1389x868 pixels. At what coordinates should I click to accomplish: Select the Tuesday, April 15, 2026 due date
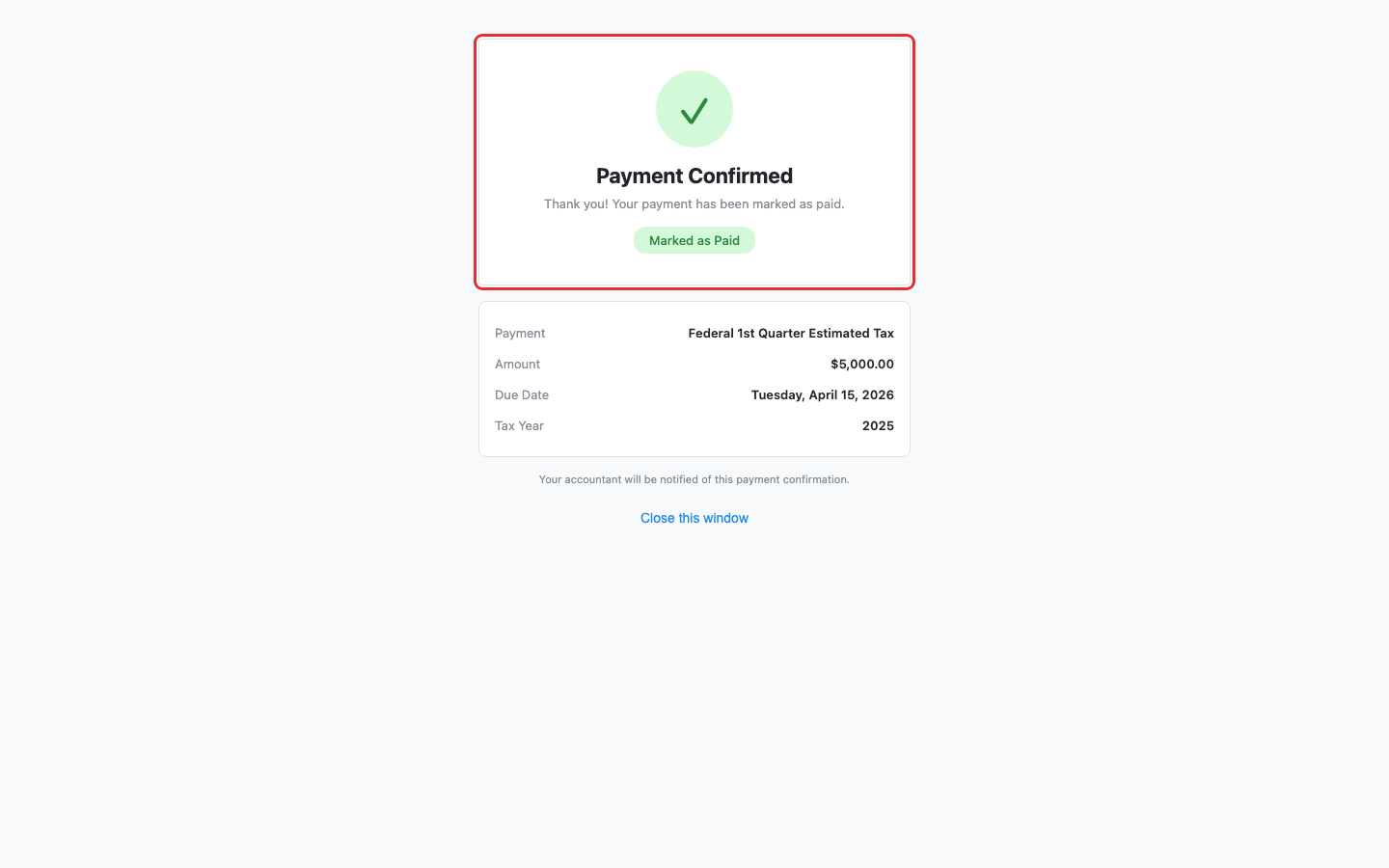823,394
